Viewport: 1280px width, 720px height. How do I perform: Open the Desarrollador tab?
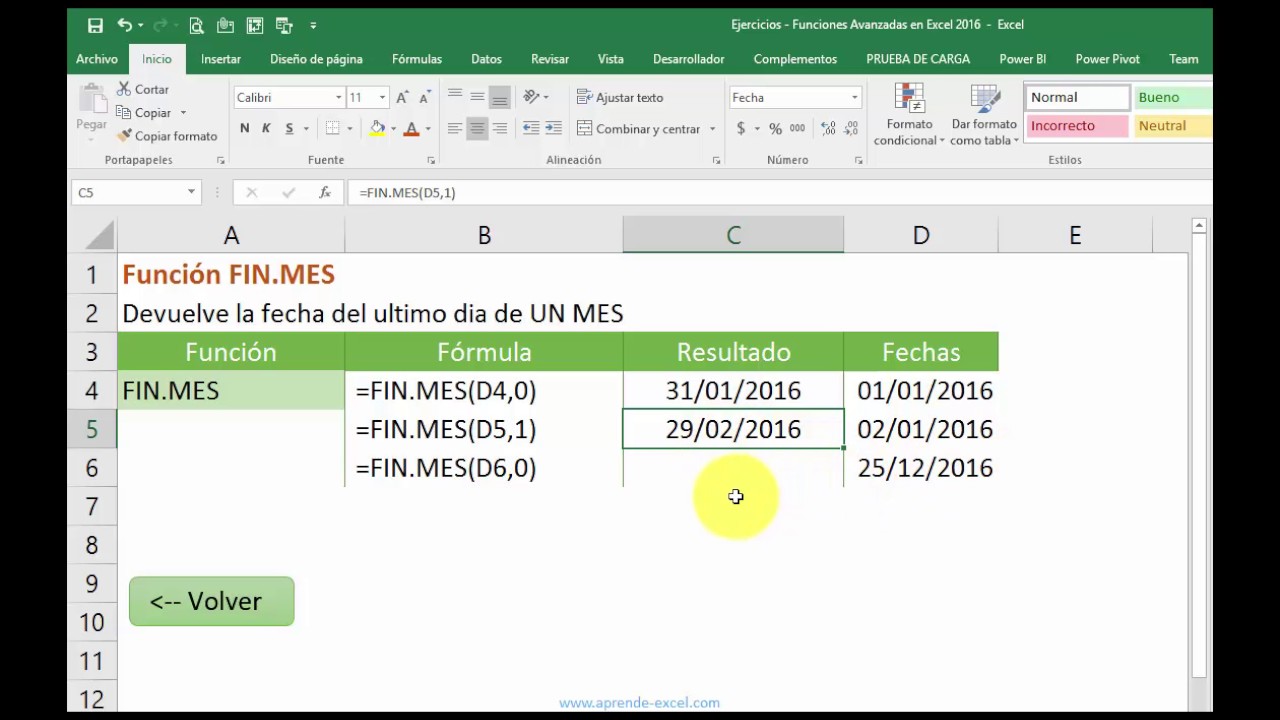click(688, 59)
